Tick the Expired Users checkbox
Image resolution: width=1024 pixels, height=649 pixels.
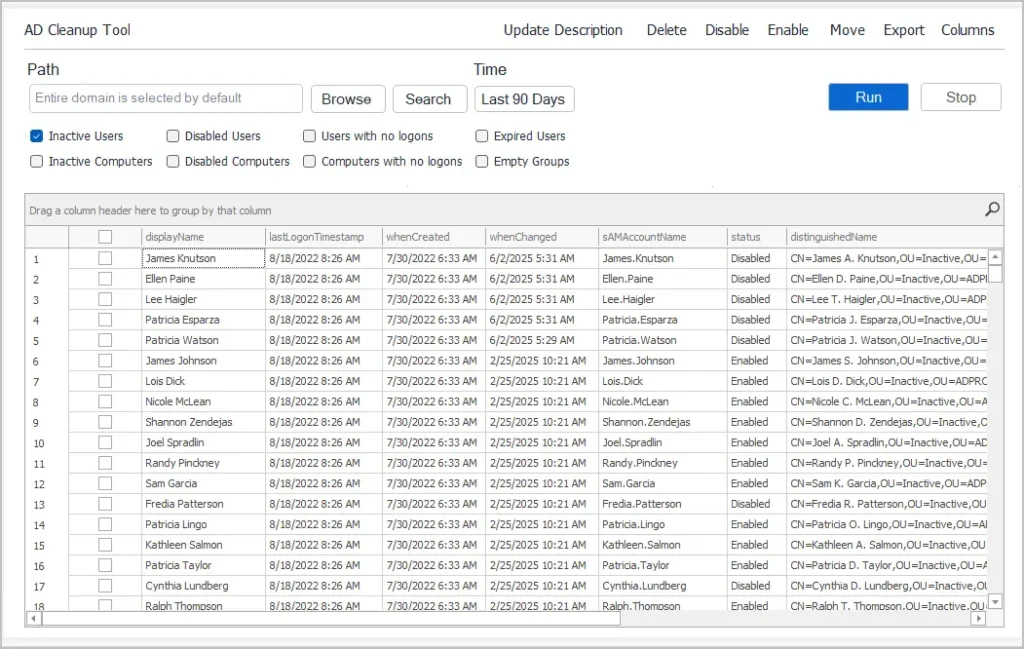481,136
